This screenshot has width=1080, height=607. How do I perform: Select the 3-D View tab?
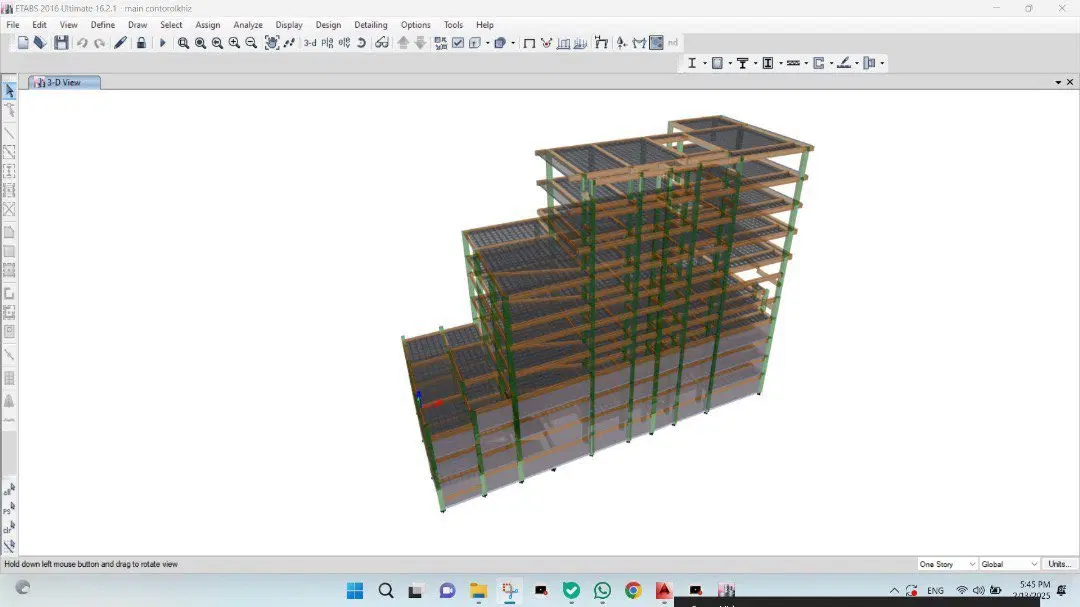[x=64, y=83]
